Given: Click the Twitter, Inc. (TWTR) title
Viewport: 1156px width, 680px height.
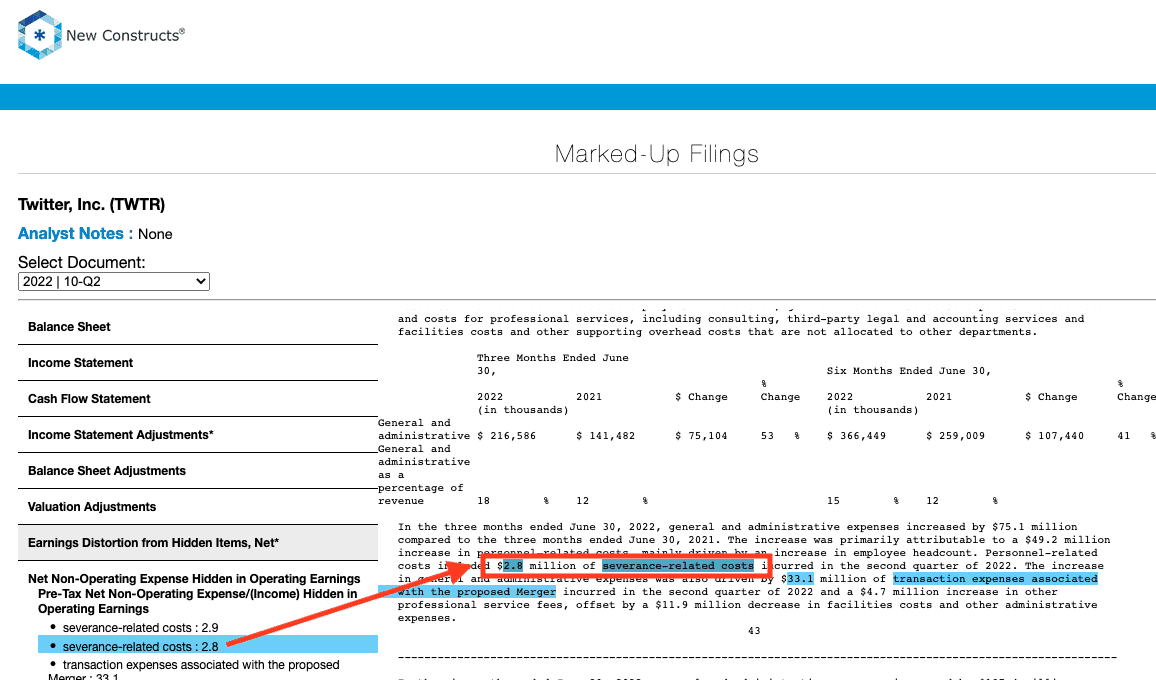Looking at the screenshot, I should tap(91, 204).
